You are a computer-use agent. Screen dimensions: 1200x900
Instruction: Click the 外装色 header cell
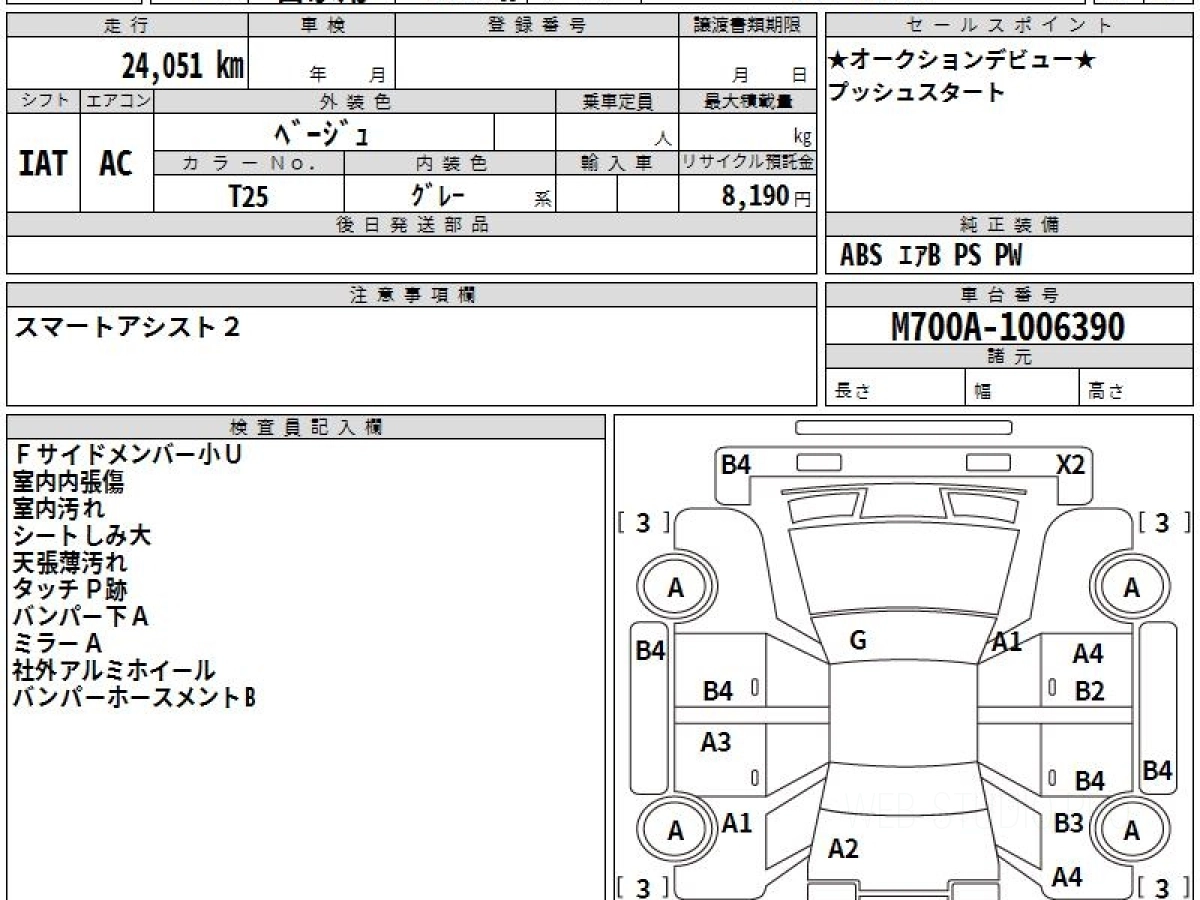coord(355,101)
